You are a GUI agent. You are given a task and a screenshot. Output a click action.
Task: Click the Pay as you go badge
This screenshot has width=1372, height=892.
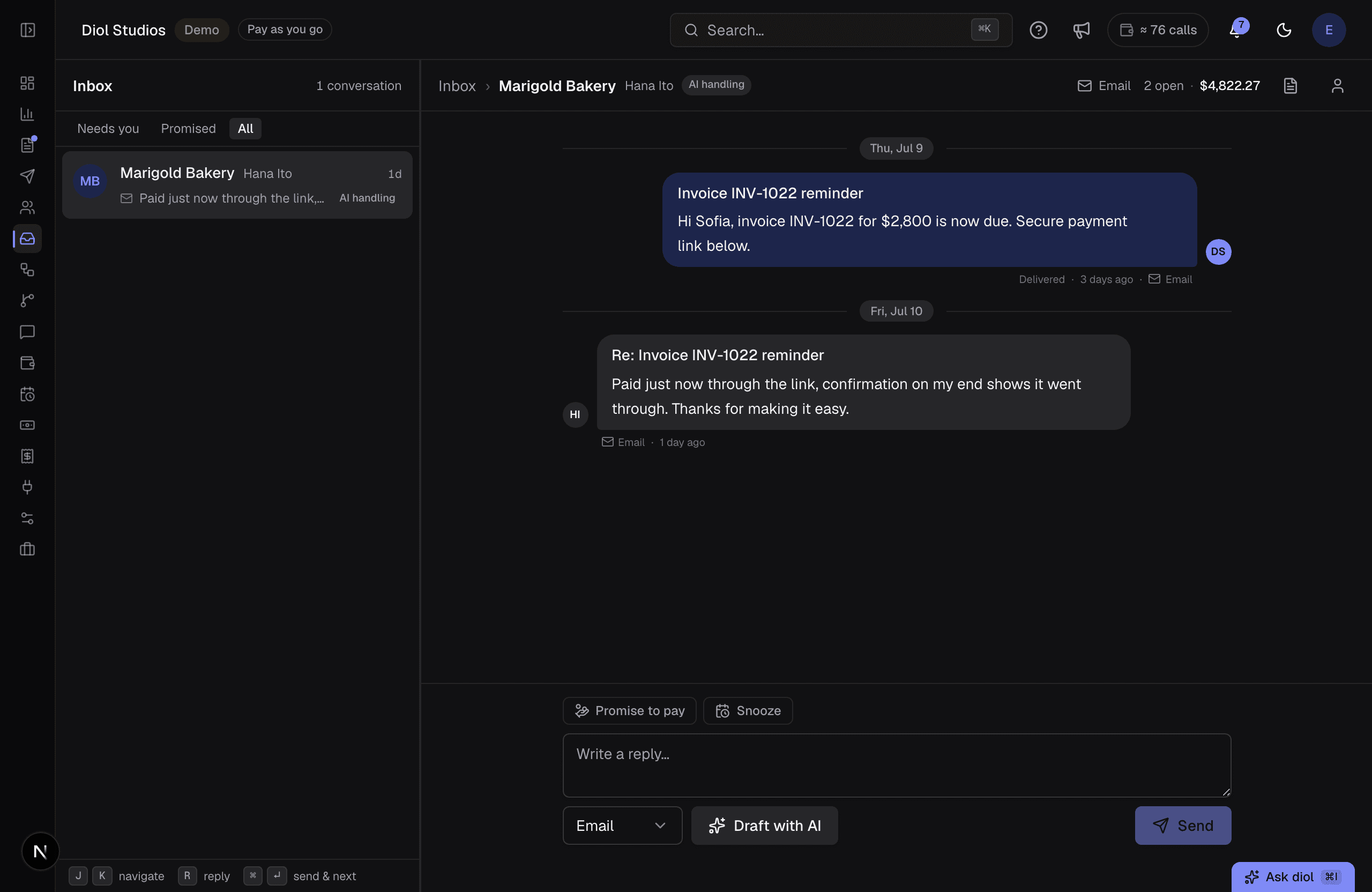285,29
